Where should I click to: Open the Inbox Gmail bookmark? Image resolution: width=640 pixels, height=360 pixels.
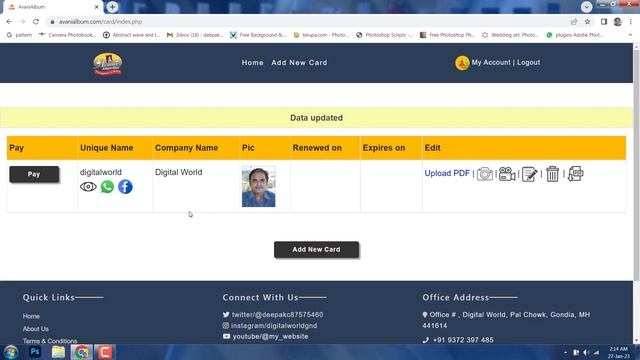pos(195,35)
